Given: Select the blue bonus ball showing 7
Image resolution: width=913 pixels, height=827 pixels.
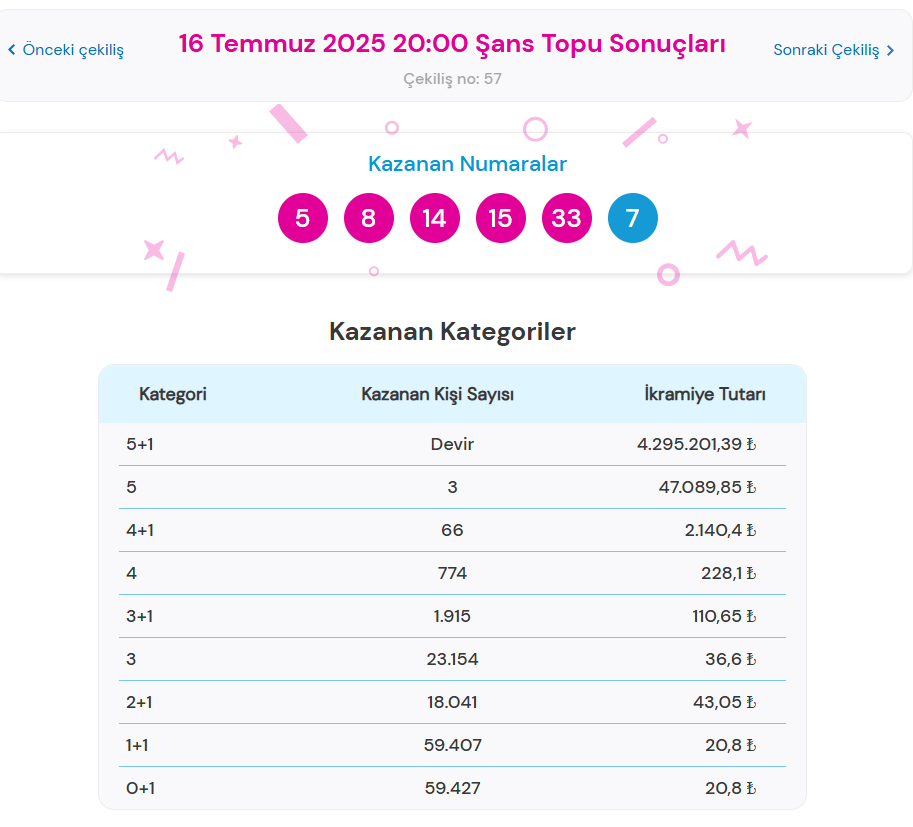Looking at the screenshot, I should (632, 217).
